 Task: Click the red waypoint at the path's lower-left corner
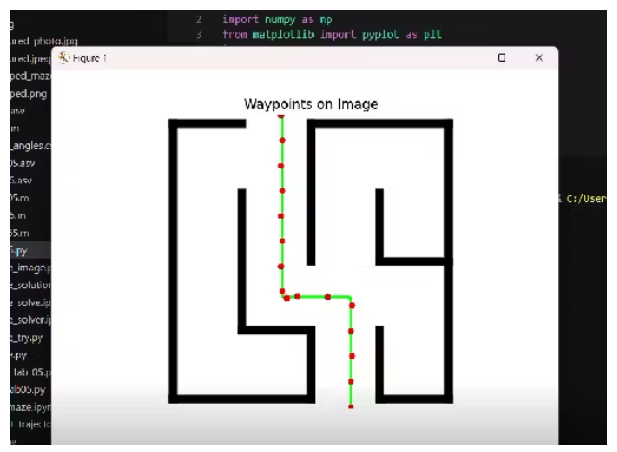coord(285,297)
